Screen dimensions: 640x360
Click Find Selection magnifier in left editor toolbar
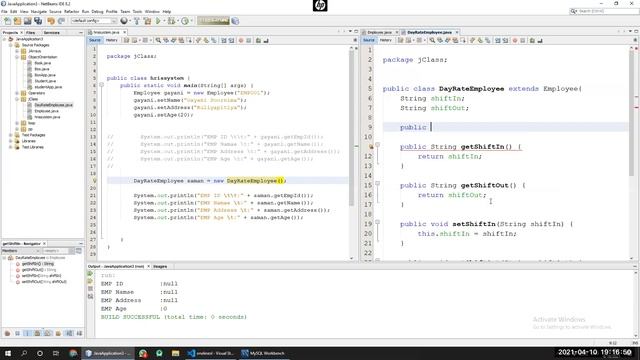(158, 40)
